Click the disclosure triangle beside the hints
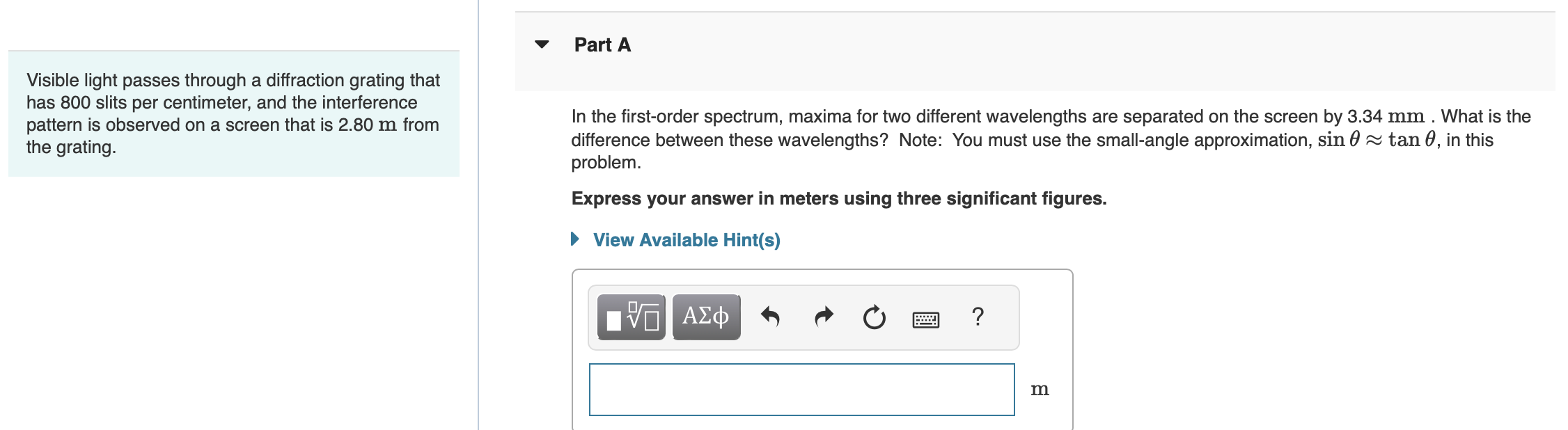Viewport: 1568px width, 430px height. coord(575,239)
